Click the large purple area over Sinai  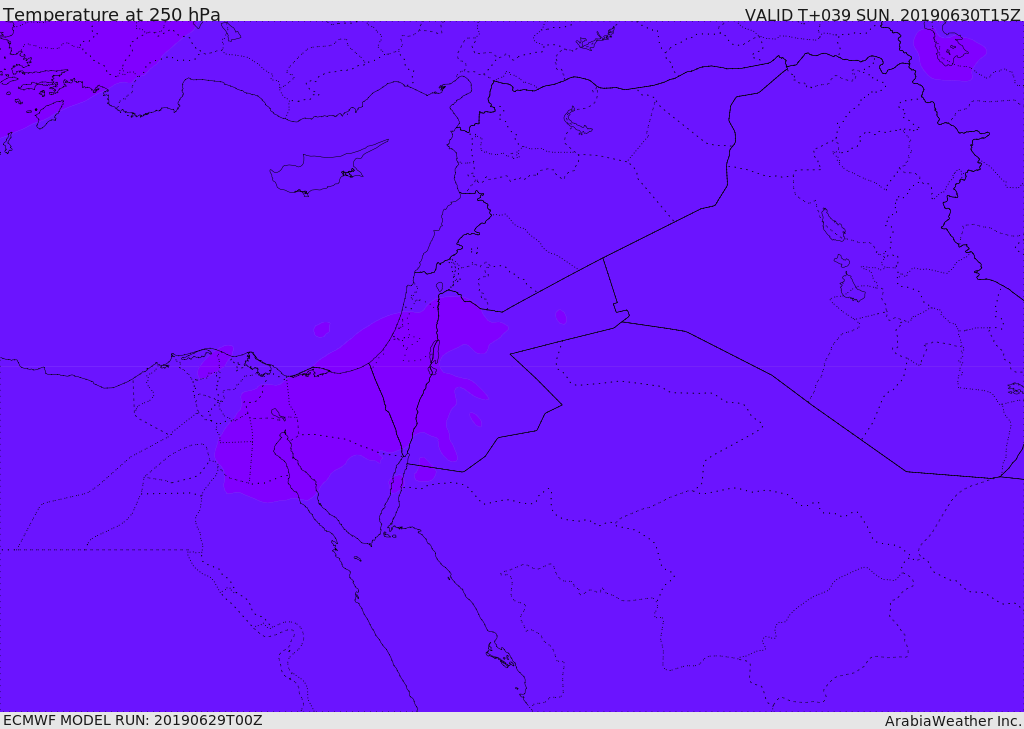point(330,420)
